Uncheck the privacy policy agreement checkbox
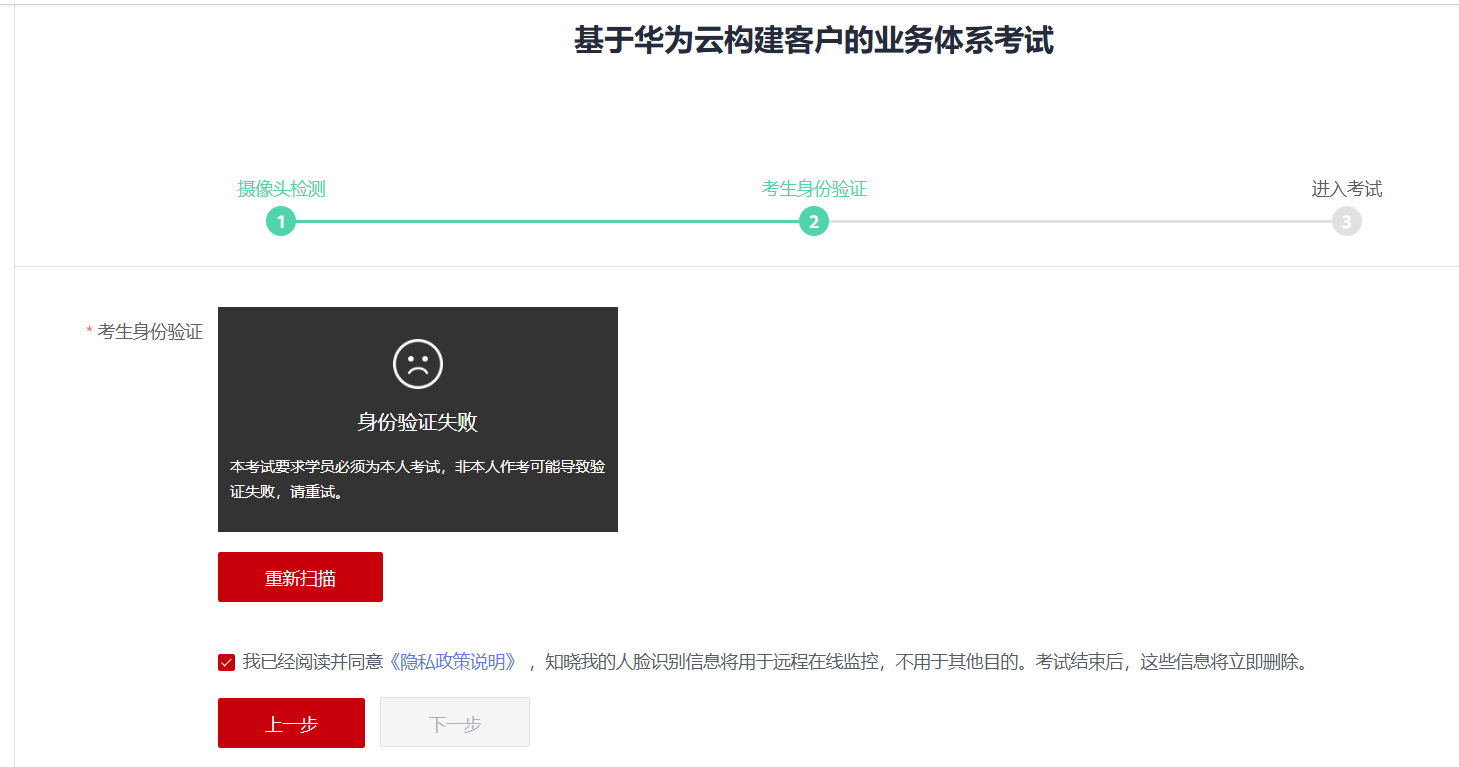Image resolution: width=1459 pixels, height=767 pixels. click(x=226, y=662)
